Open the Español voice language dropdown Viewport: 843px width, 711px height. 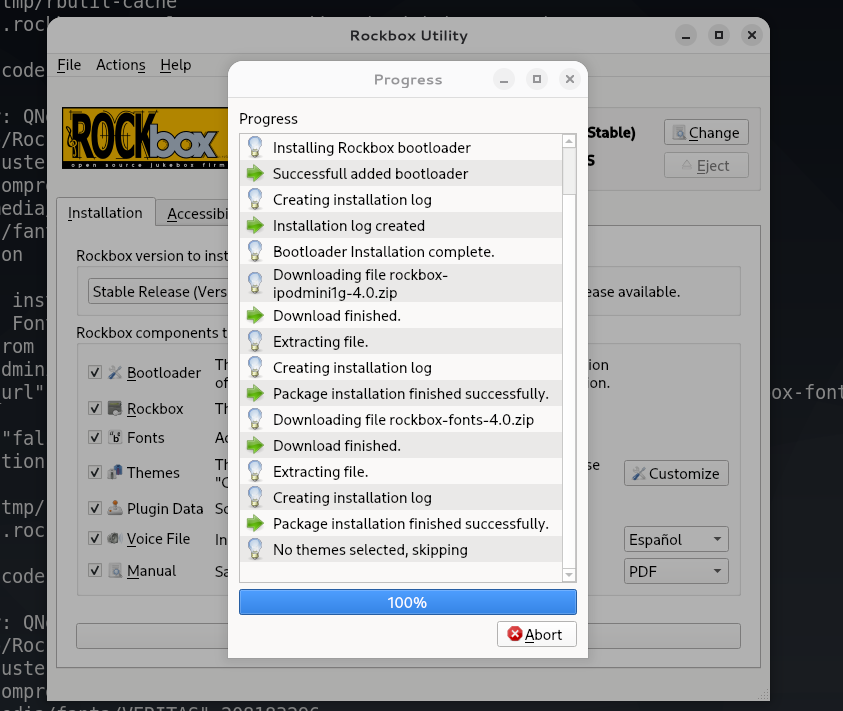[676, 540]
